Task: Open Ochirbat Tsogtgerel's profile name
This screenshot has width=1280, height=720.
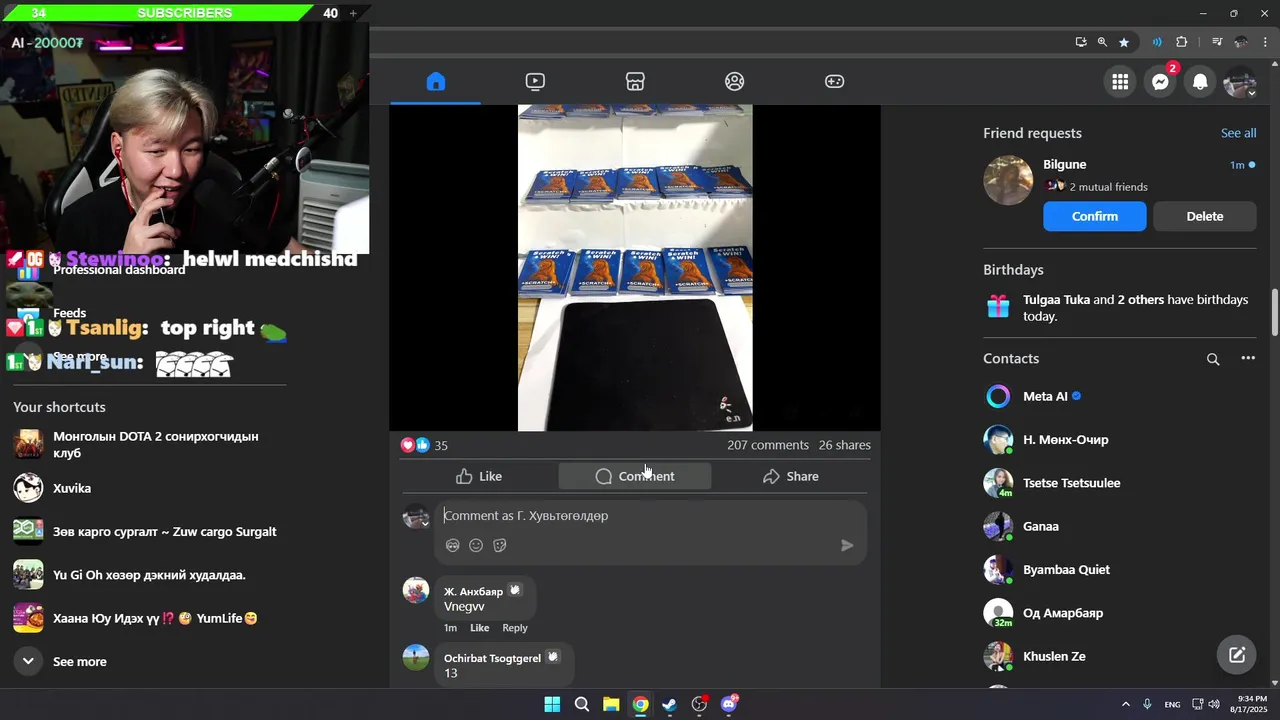Action: (x=492, y=658)
